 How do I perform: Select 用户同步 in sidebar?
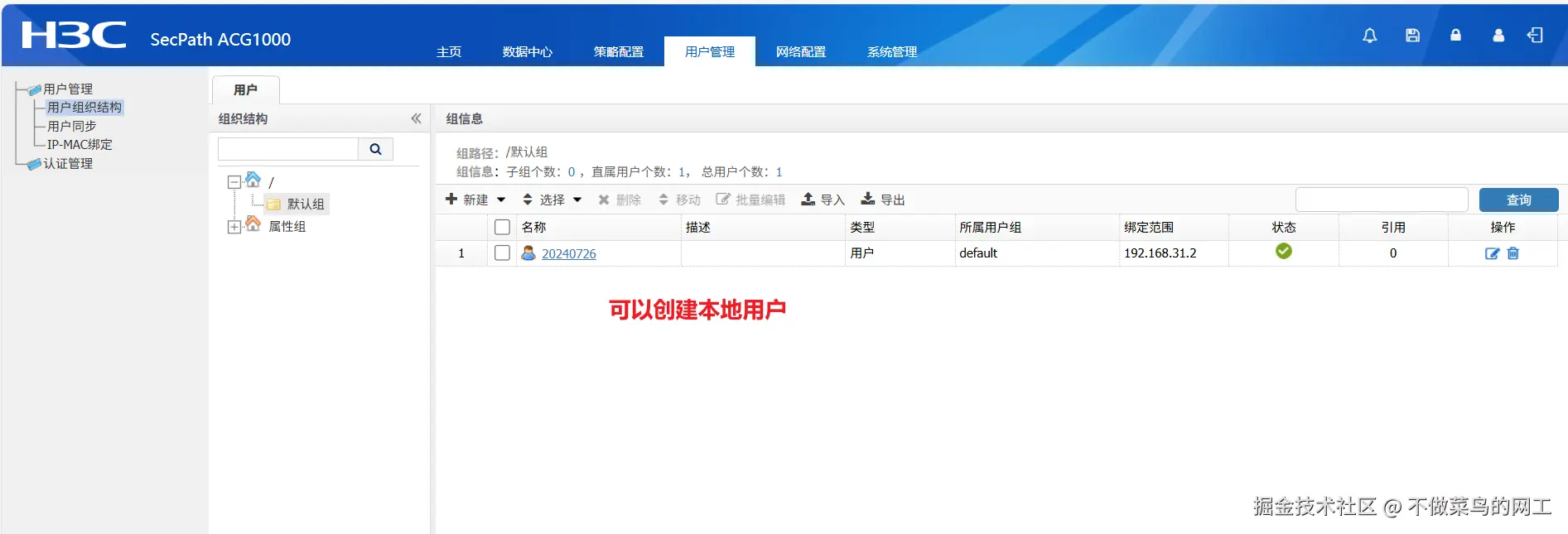(72, 126)
